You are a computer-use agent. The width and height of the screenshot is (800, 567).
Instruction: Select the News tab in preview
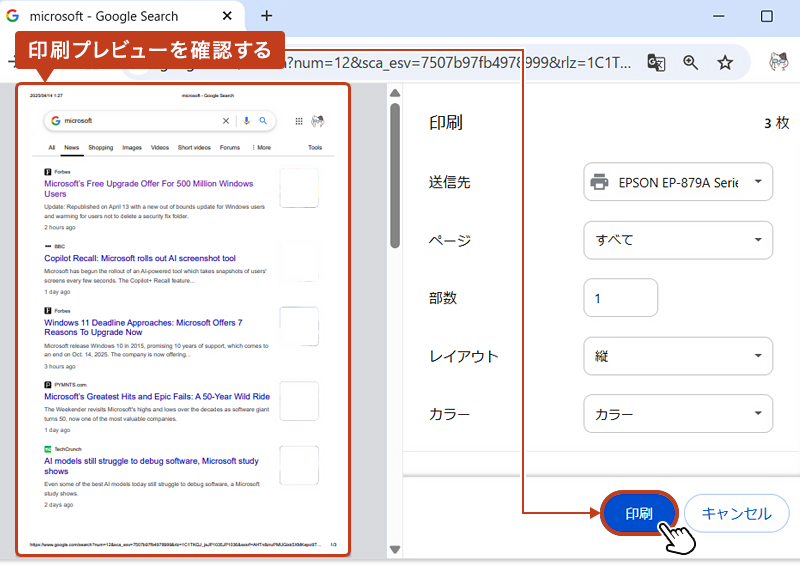[71, 147]
